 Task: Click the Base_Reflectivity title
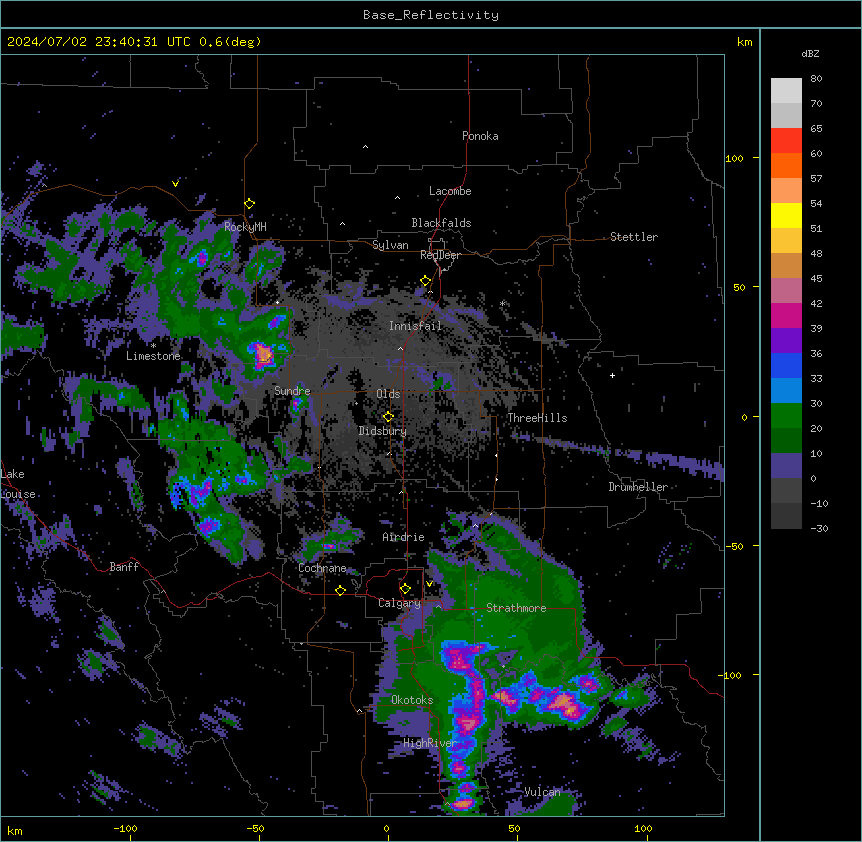tap(431, 15)
